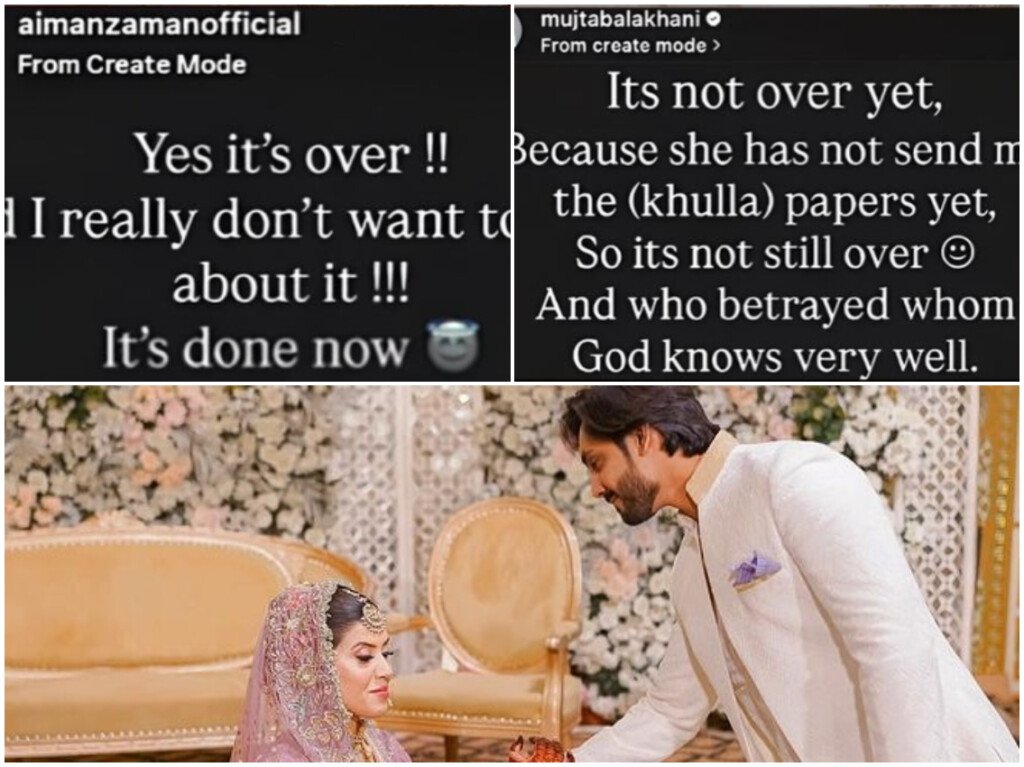
Task: Click the purple pocket square on the white sherwani
Action: click(754, 569)
